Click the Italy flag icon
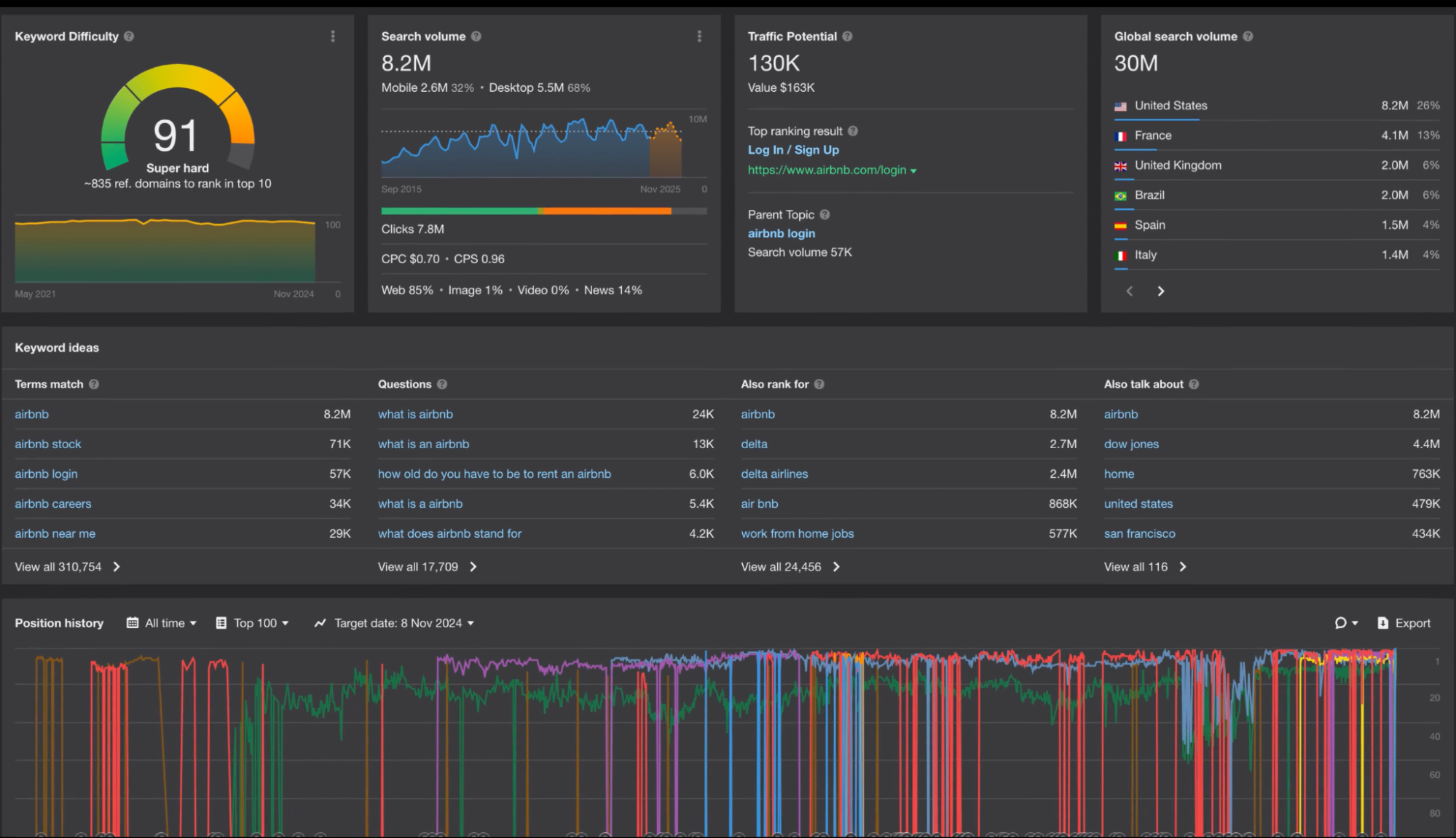Viewport: 1456px width, 838px height. pyautogui.click(x=1120, y=256)
